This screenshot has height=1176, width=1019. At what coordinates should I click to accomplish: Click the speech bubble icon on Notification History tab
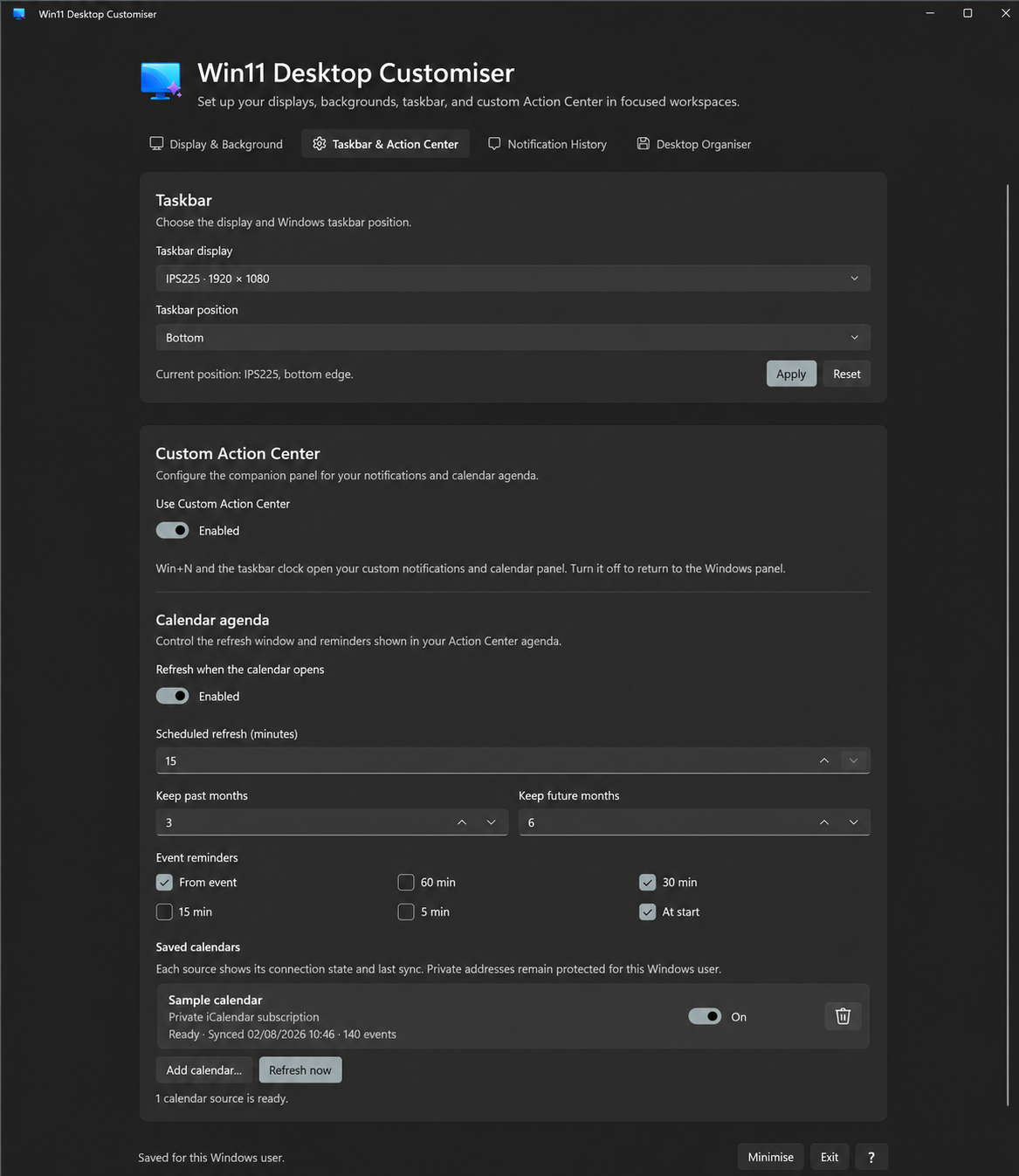click(494, 143)
